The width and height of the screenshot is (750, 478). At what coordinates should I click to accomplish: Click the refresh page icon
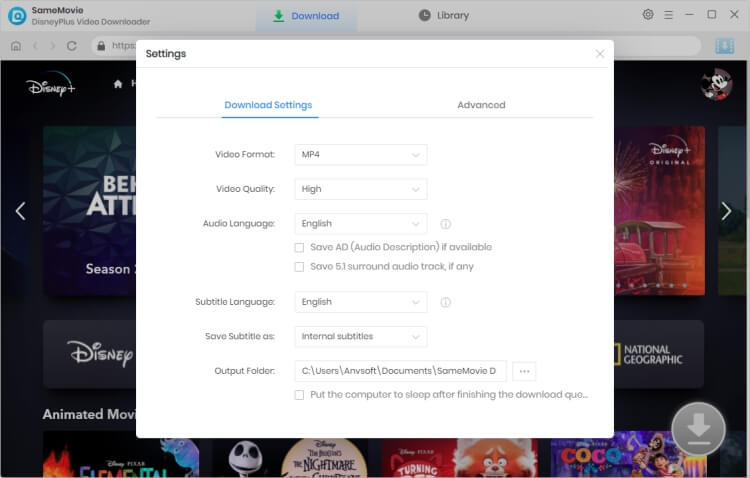click(x=72, y=46)
